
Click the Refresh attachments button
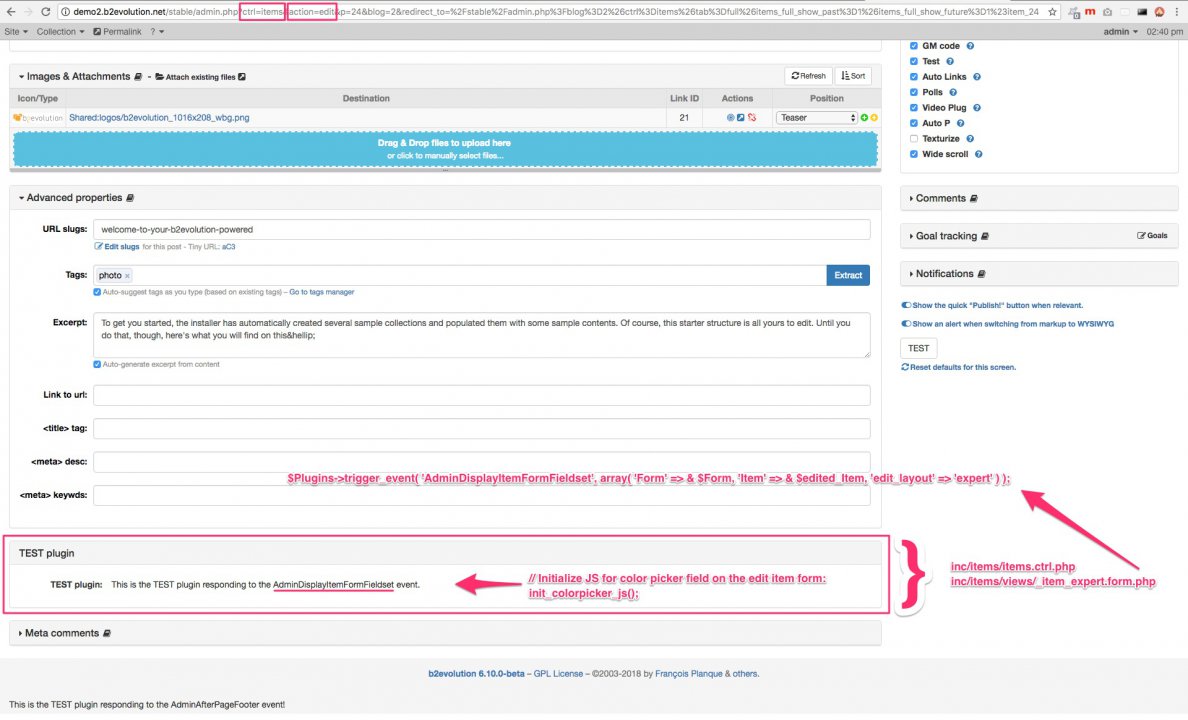(x=808, y=76)
